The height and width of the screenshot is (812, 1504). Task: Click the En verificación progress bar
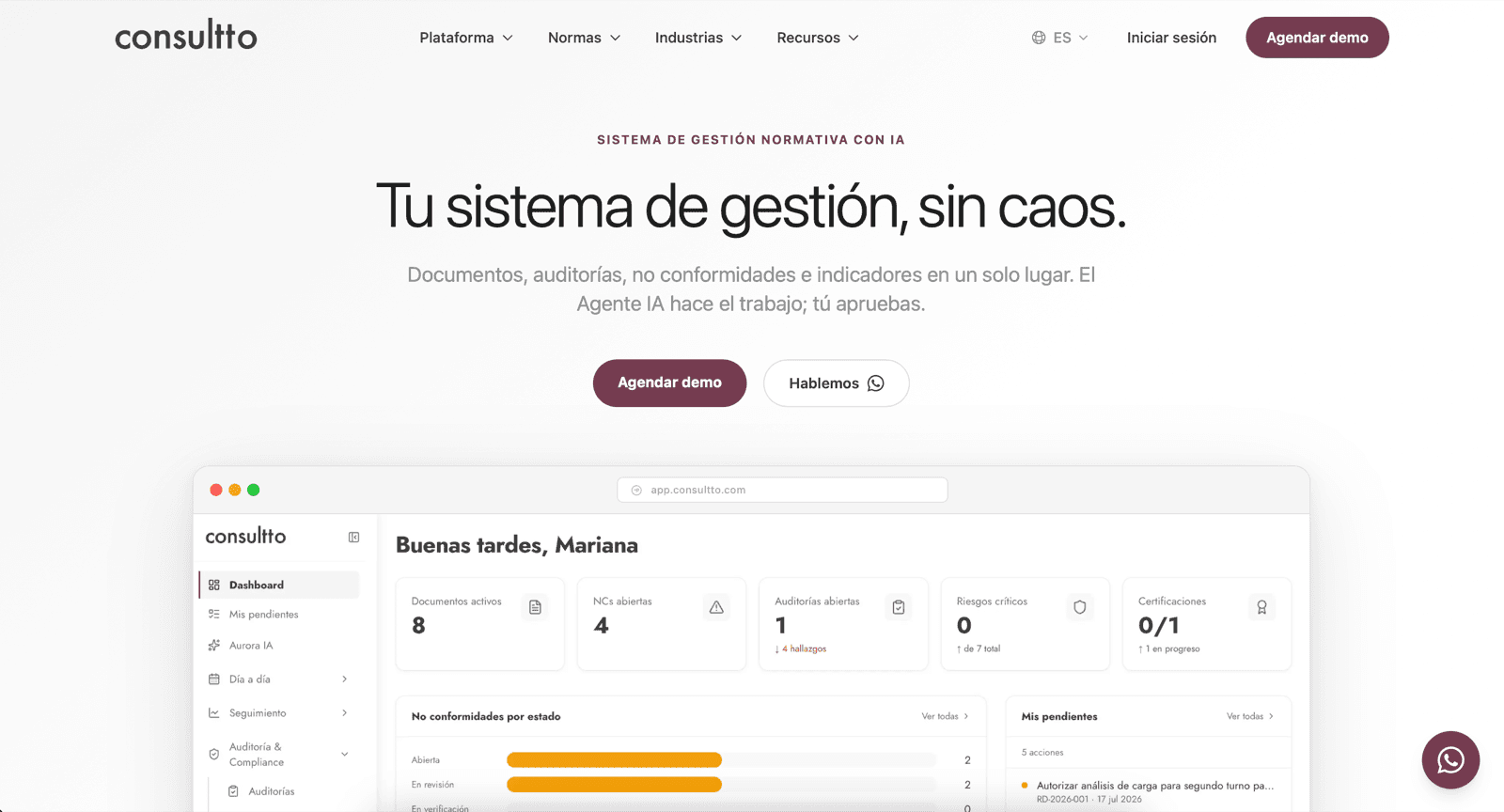721,808
